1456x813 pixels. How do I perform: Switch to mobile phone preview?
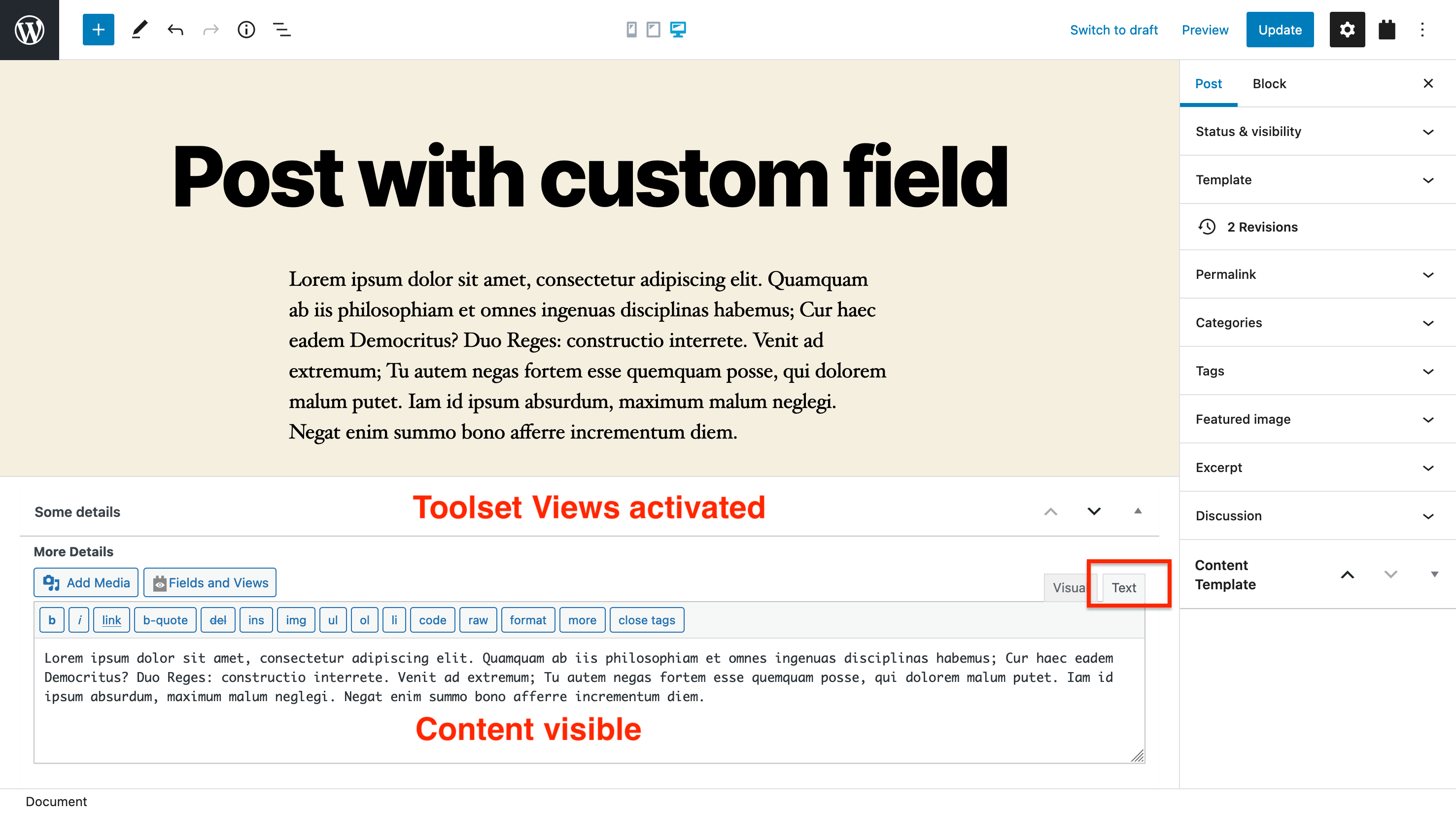coord(631,30)
